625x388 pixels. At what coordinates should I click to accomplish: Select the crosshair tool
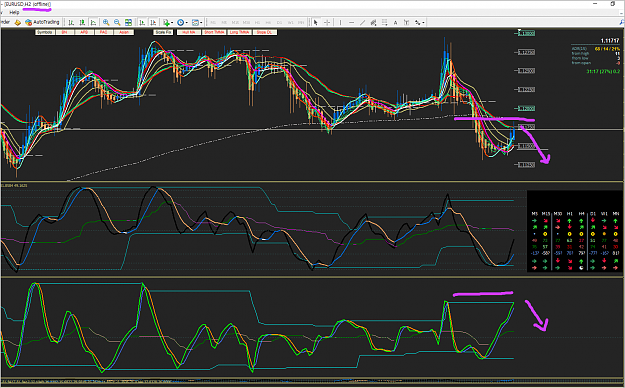[x=327, y=22]
